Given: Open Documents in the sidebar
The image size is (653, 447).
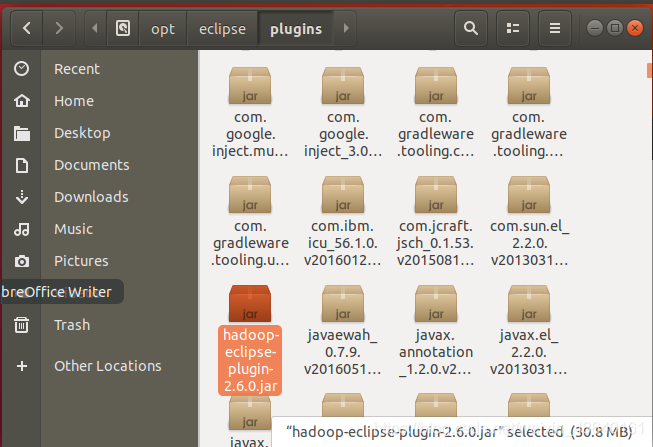Looking at the screenshot, I should pos(92,165).
